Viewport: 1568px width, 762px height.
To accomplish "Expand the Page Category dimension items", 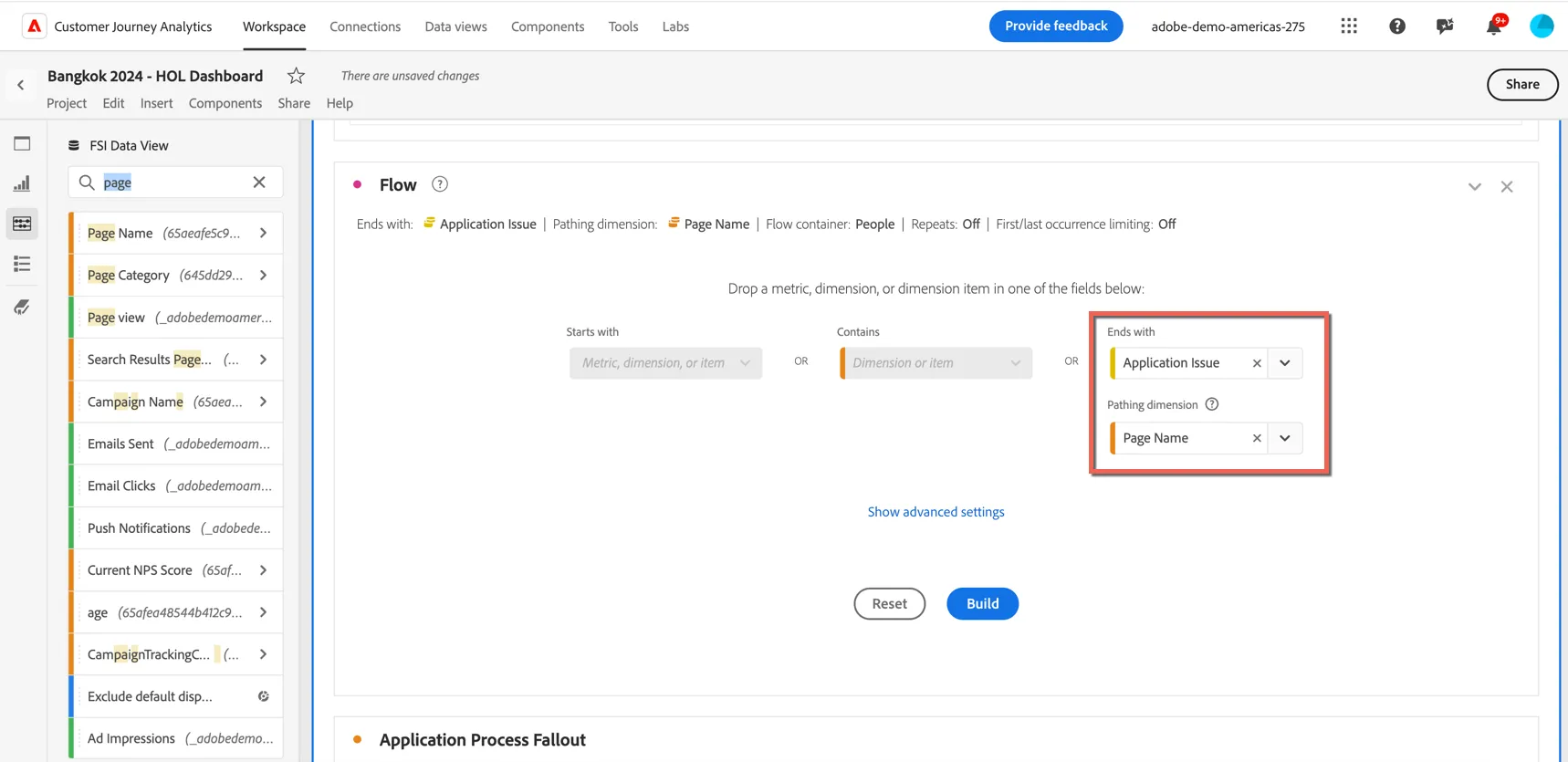I will [x=264, y=276].
